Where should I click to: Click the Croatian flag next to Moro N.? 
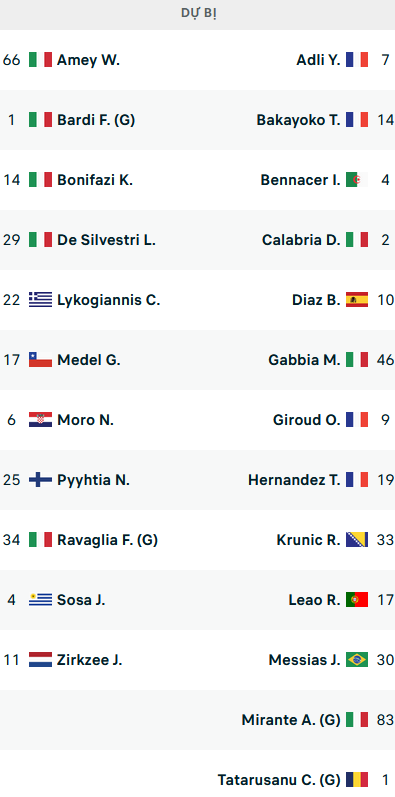(40, 420)
